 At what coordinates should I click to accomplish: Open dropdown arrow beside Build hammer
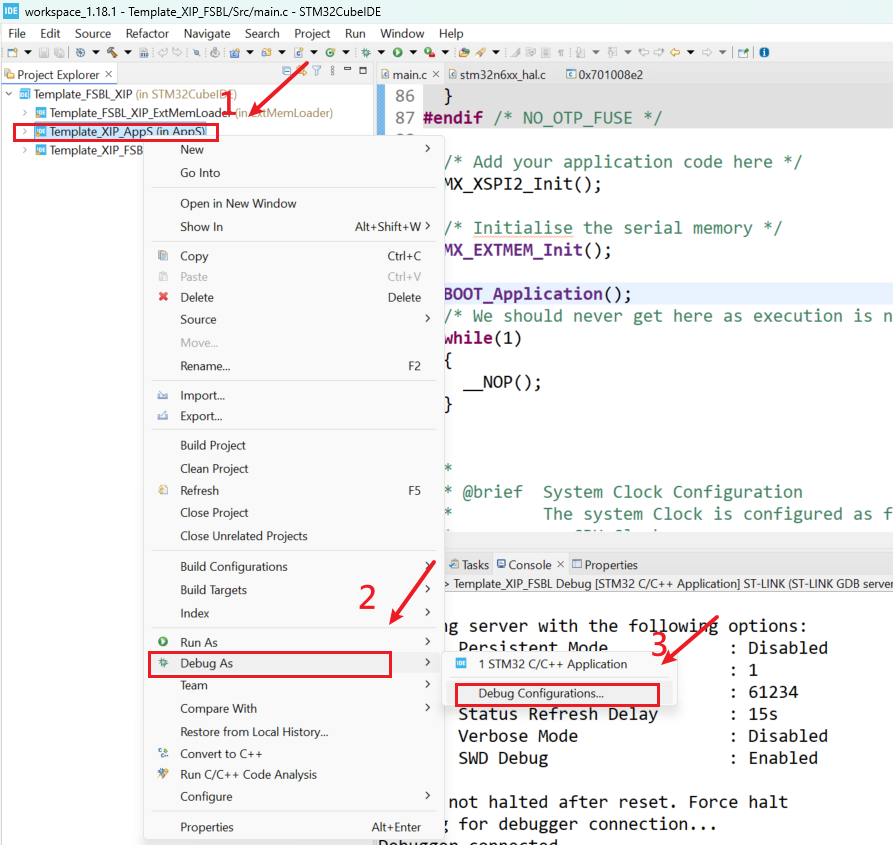tap(128, 52)
